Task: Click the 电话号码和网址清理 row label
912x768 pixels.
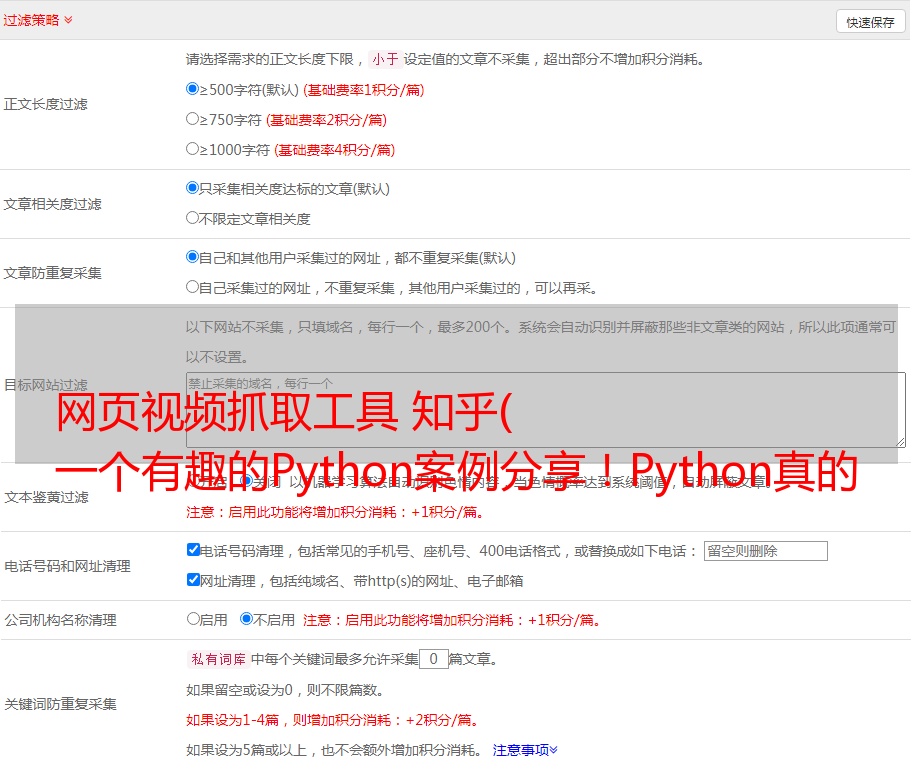Action: point(67,566)
